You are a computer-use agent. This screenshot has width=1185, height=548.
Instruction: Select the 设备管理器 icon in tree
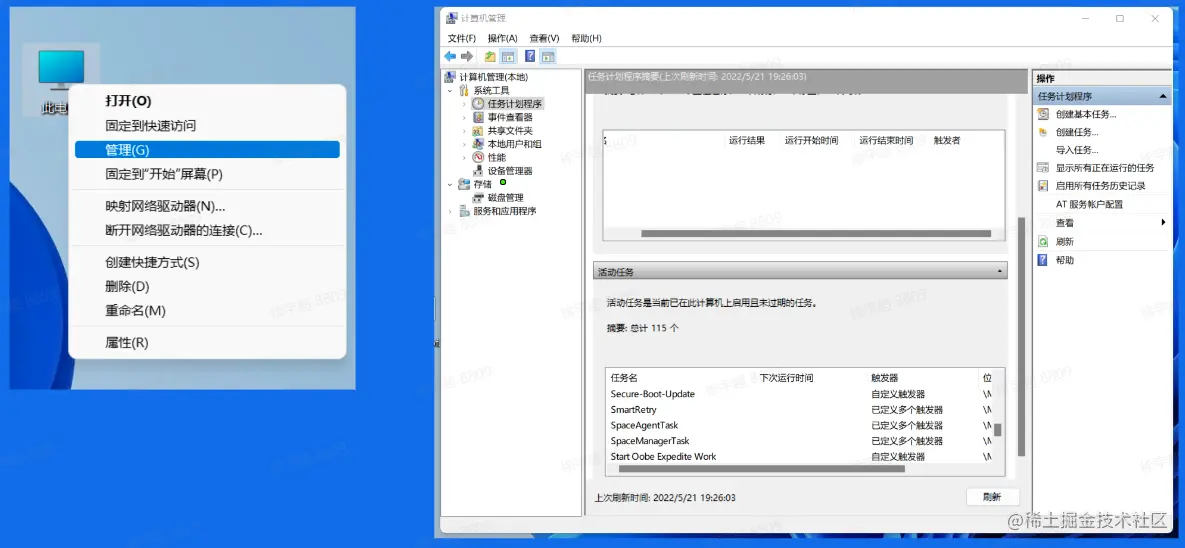(478, 171)
